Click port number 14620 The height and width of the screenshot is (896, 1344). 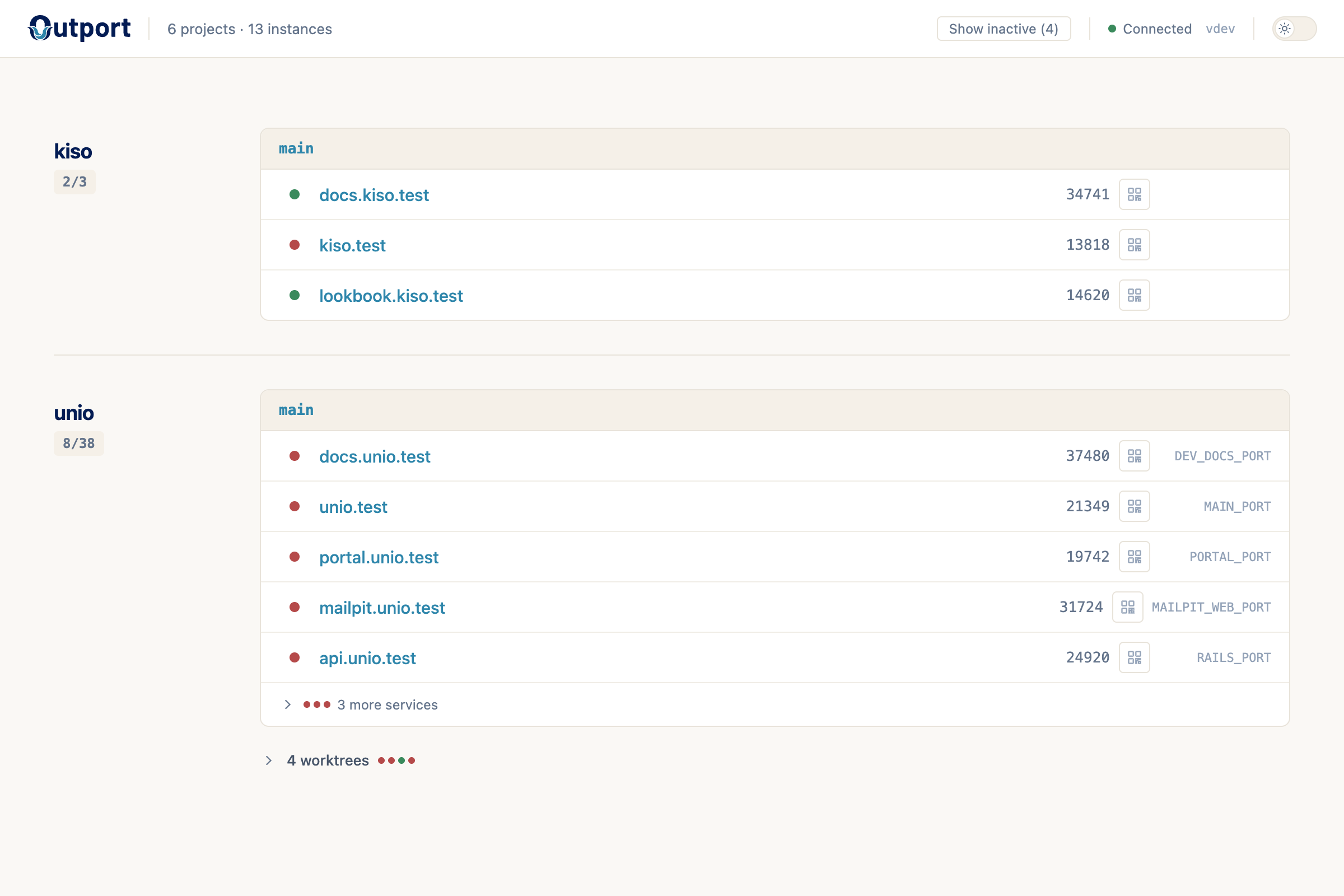point(1088,295)
